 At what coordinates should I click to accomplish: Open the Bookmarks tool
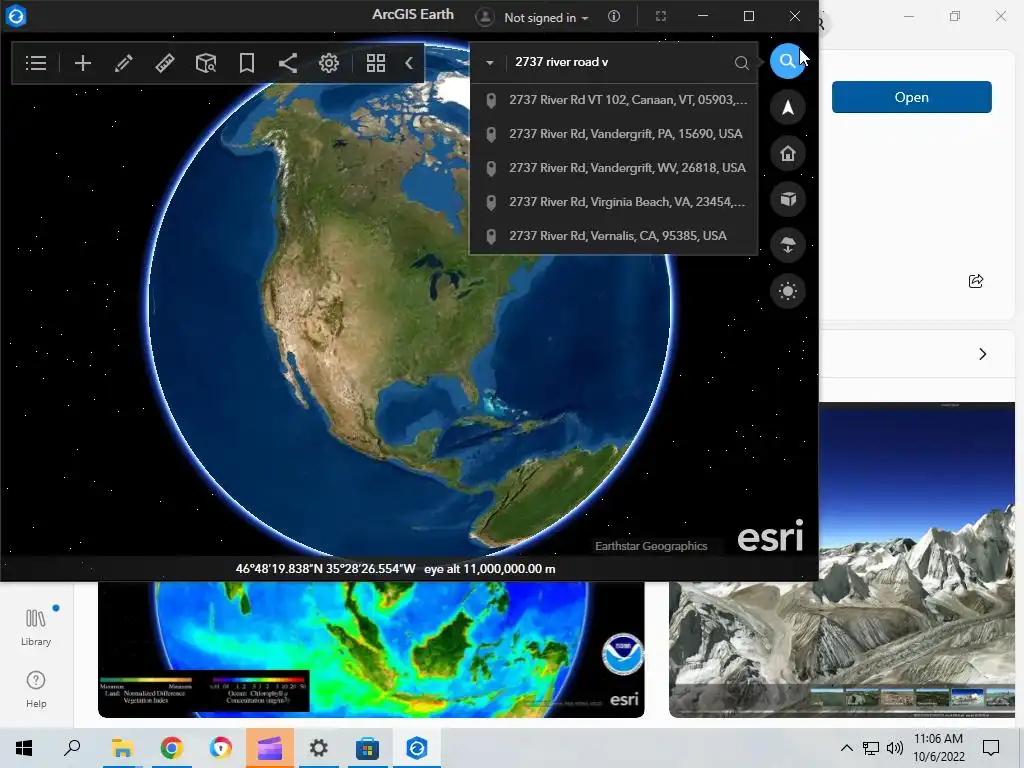point(247,63)
